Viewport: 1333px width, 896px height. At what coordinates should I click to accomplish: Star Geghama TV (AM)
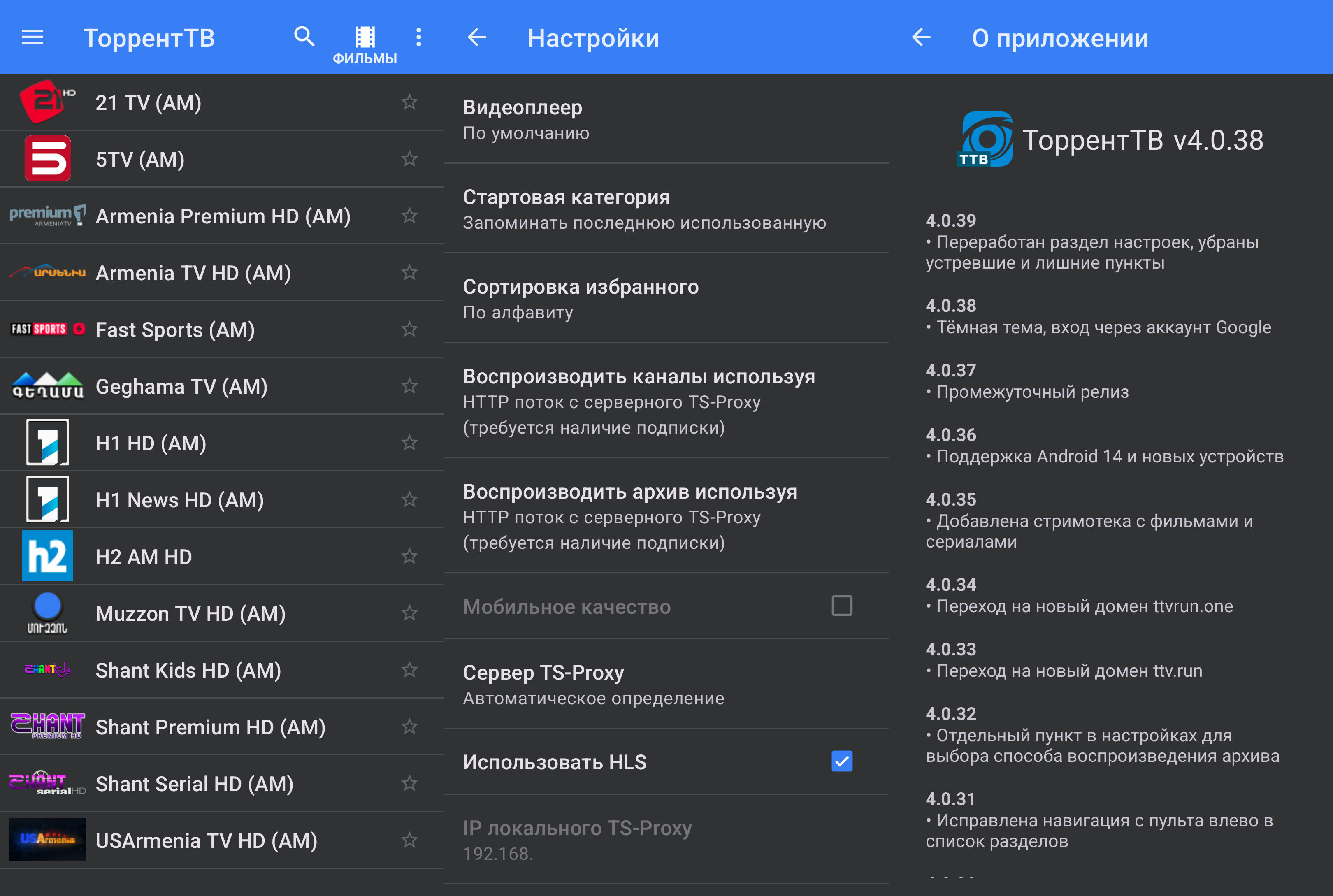click(409, 386)
